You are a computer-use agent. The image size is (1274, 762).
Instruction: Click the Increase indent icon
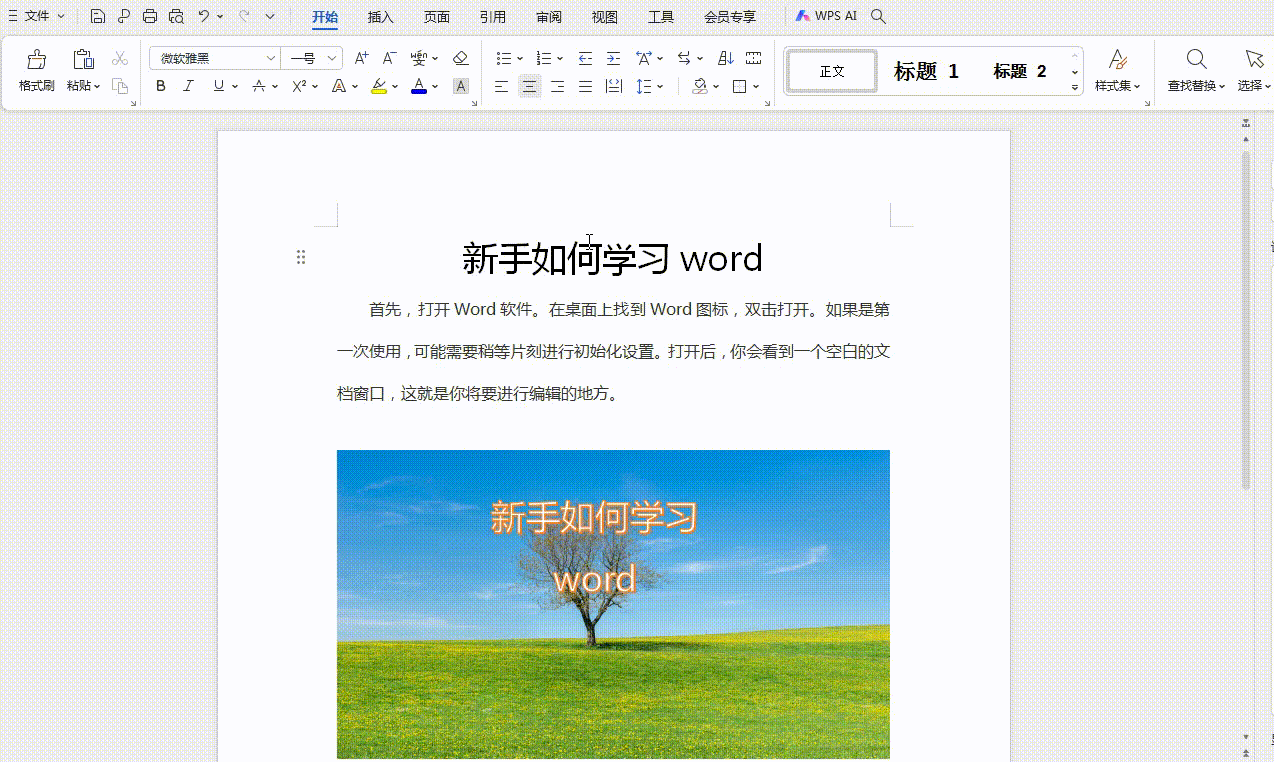(x=613, y=58)
